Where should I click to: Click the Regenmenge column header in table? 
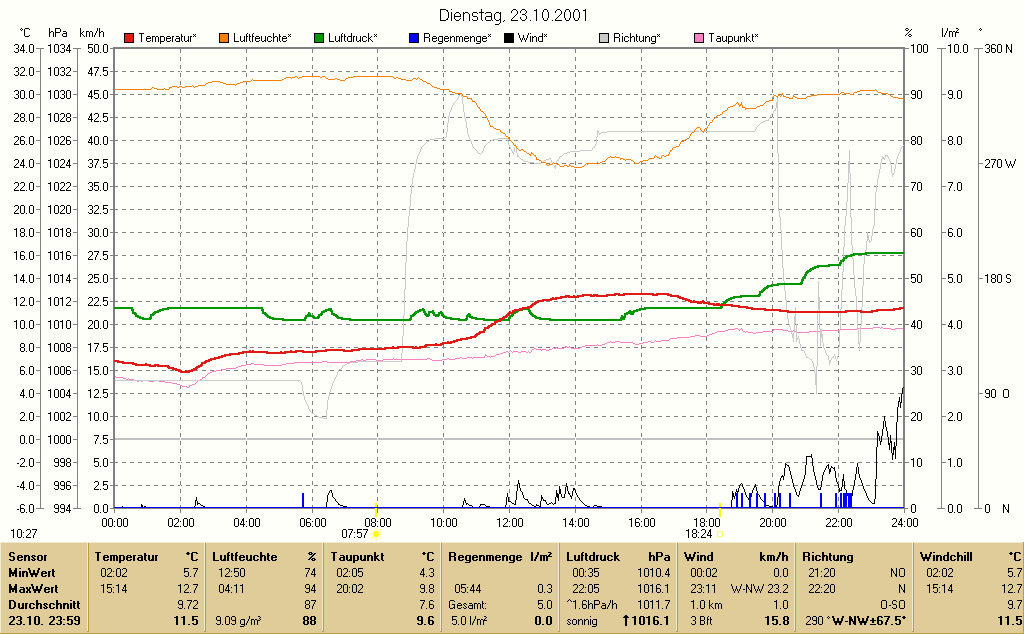(x=485, y=557)
